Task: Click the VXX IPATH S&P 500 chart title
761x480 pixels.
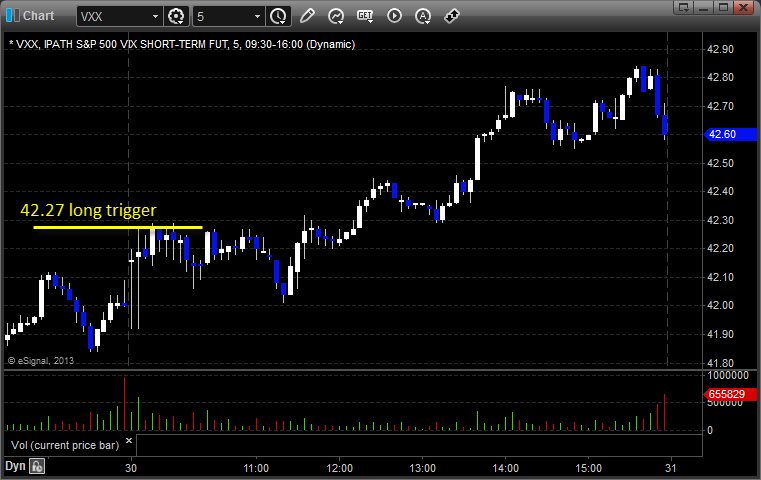Action: [x=182, y=44]
